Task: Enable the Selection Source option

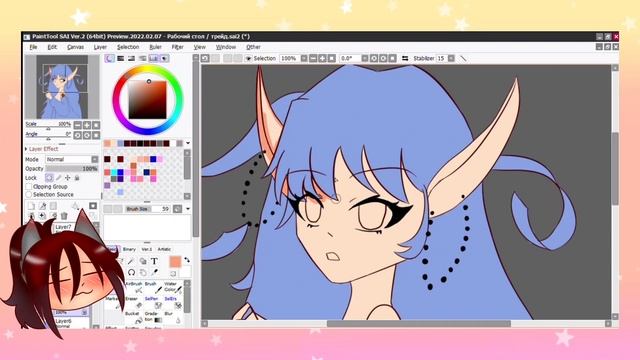Action: 29,195
